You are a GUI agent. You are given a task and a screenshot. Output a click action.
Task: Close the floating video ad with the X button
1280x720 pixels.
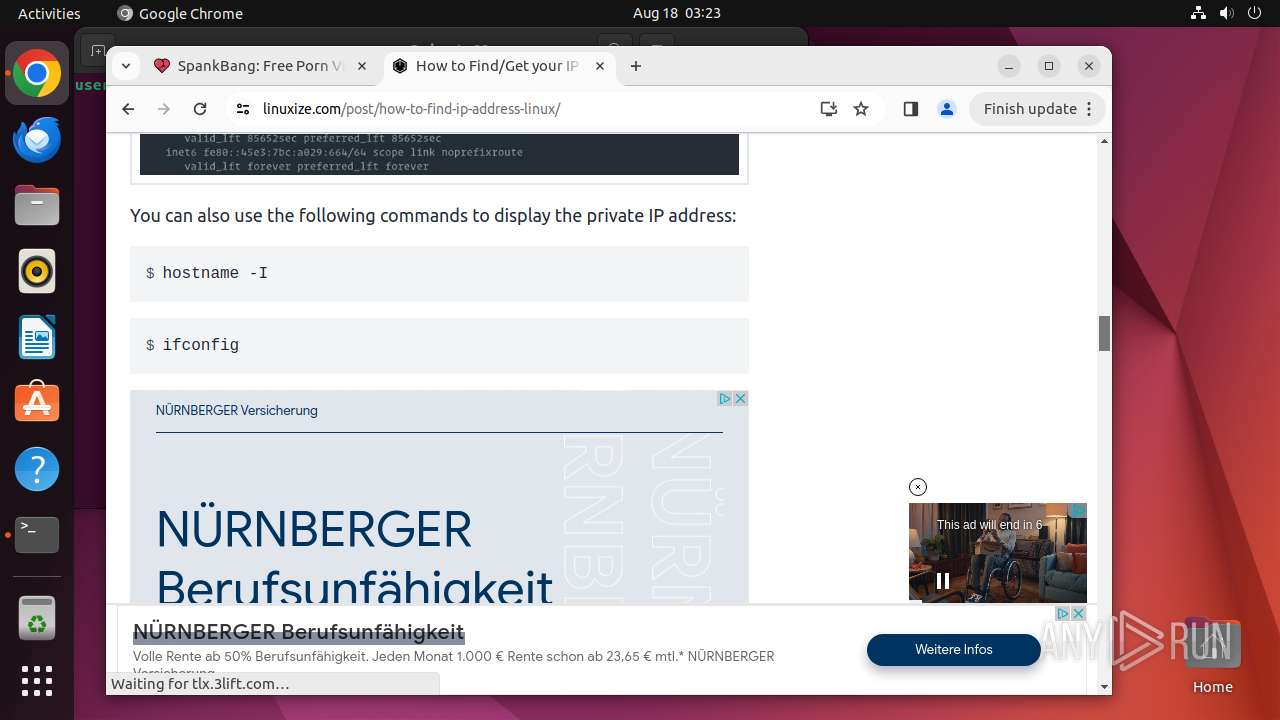[x=918, y=487]
